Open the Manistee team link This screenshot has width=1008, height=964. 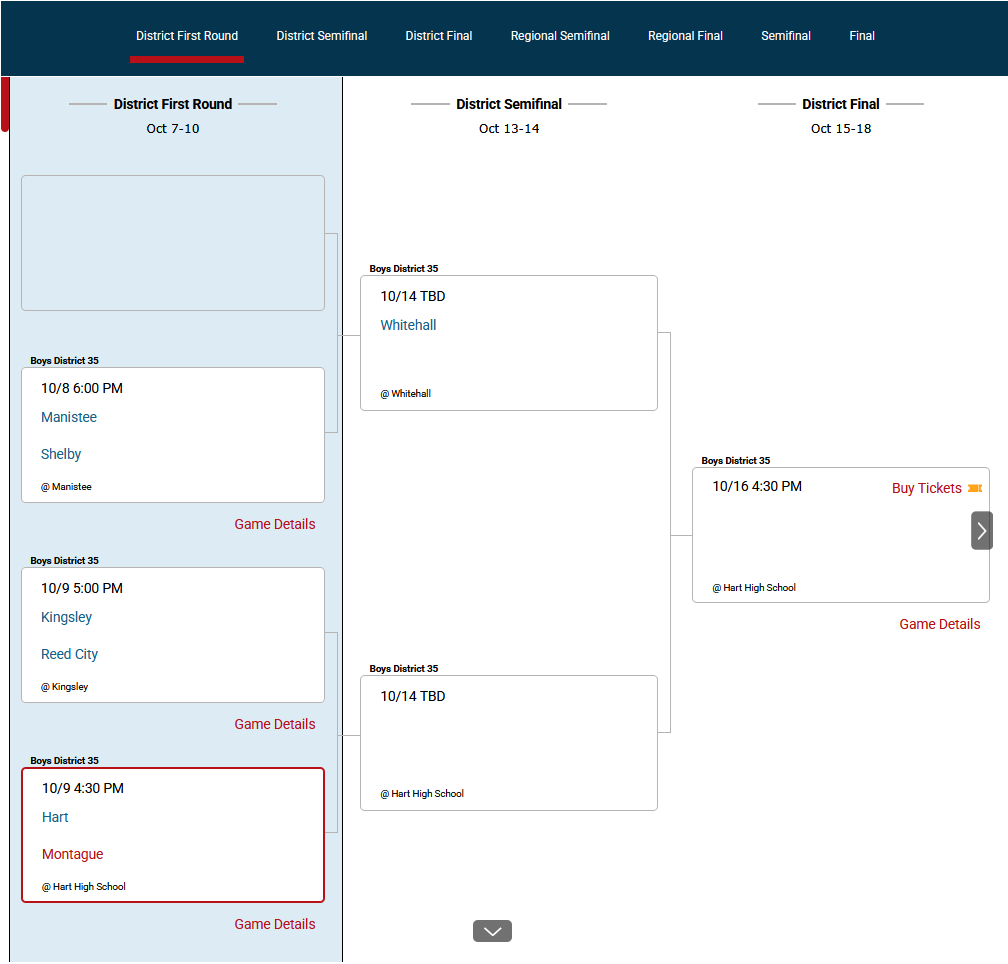point(69,417)
